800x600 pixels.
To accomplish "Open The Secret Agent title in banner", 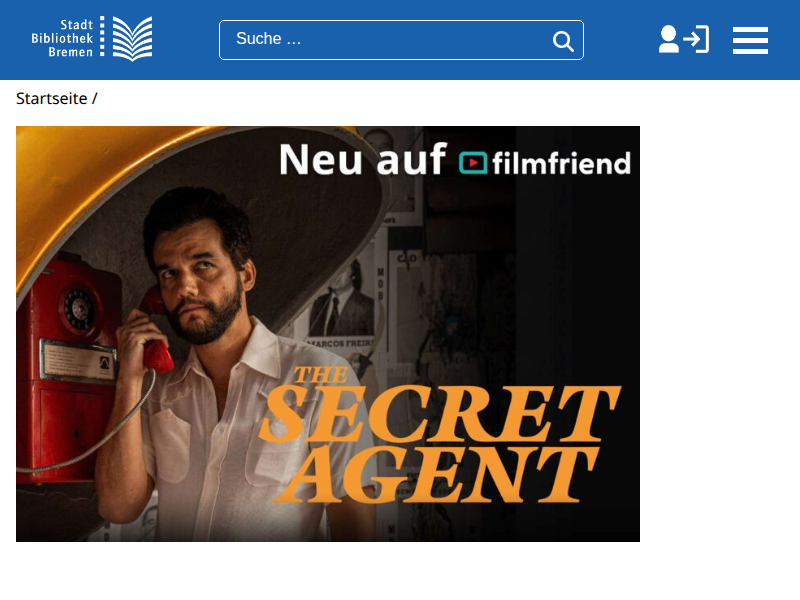I will 439,434.
